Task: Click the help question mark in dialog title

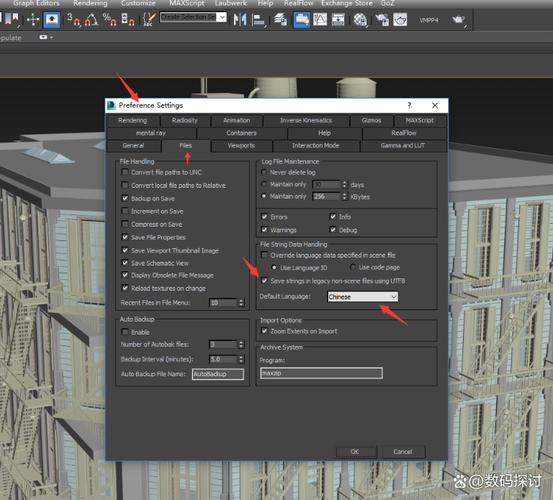Action: point(409,105)
